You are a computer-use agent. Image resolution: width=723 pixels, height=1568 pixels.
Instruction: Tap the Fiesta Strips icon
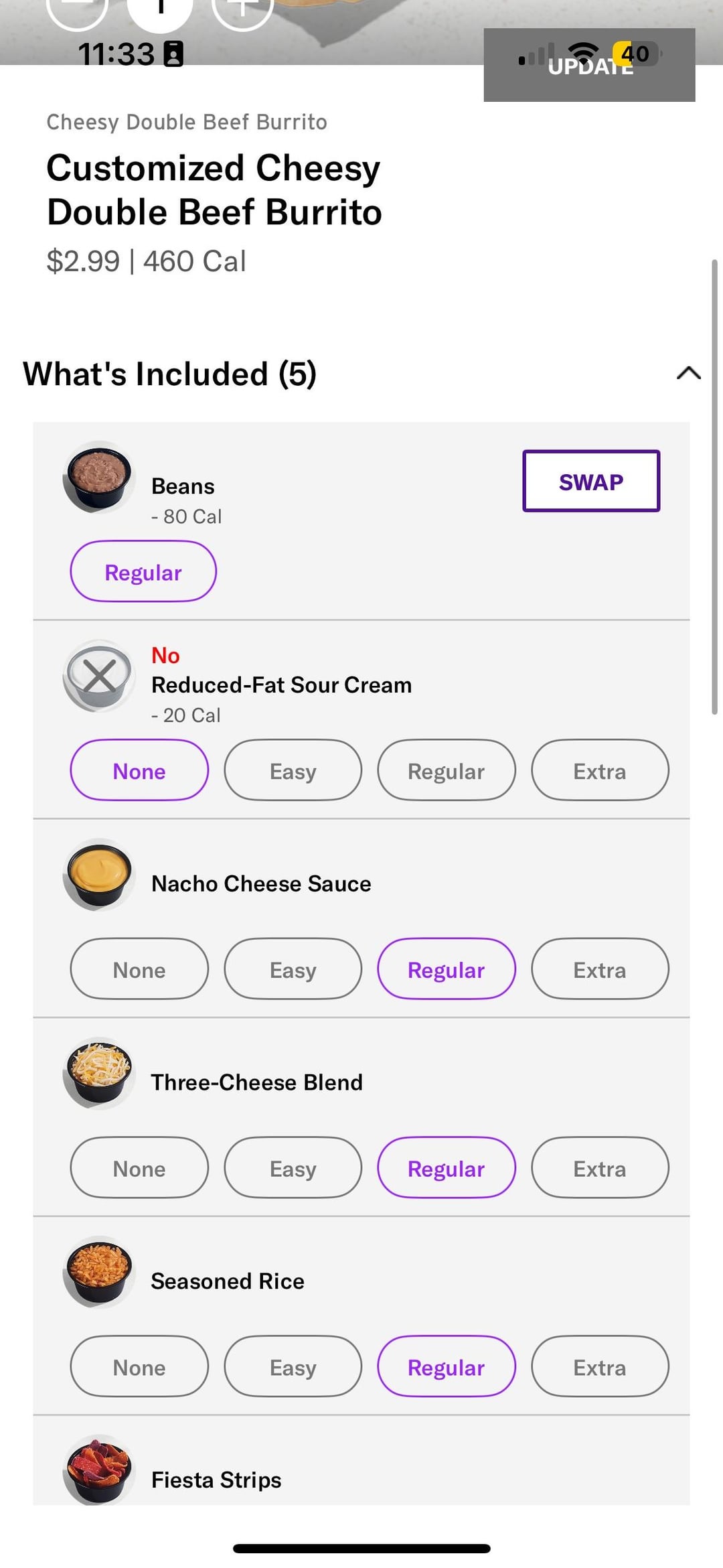pos(99,1470)
